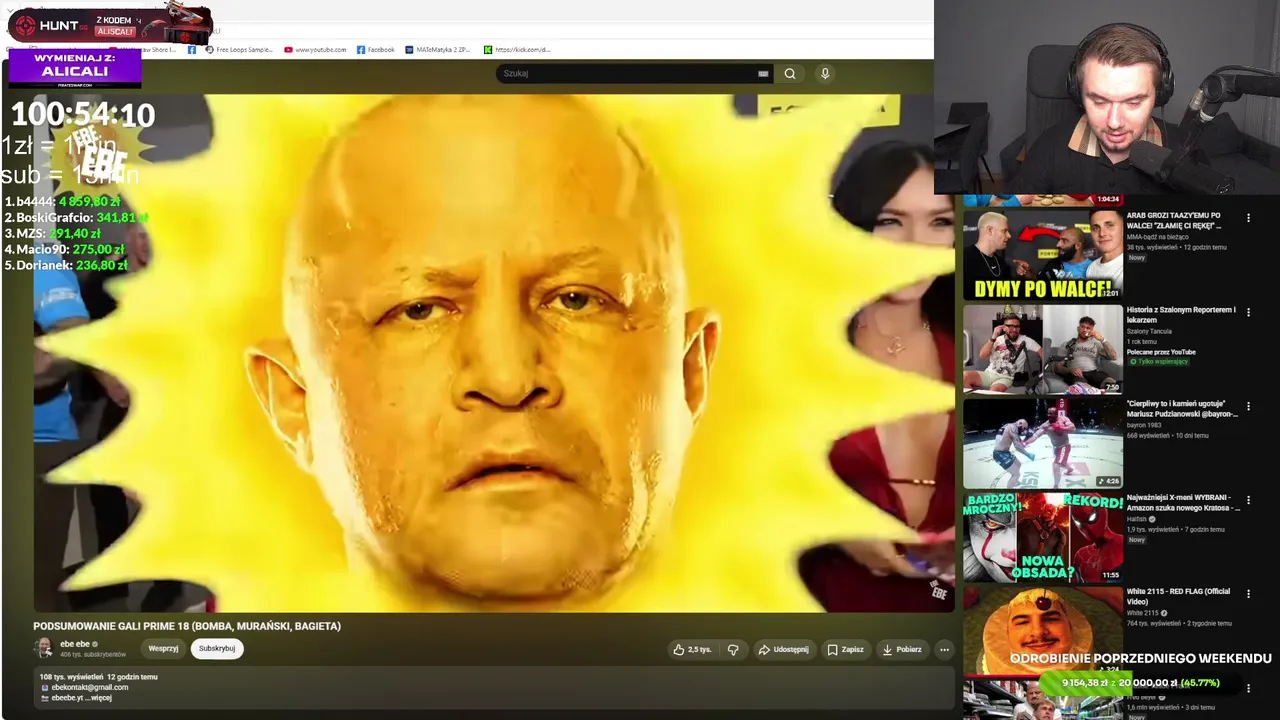Viewport: 1280px width, 720px height.
Task: Open the www.youtube.com bookmark
Action: click(x=315, y=49)
